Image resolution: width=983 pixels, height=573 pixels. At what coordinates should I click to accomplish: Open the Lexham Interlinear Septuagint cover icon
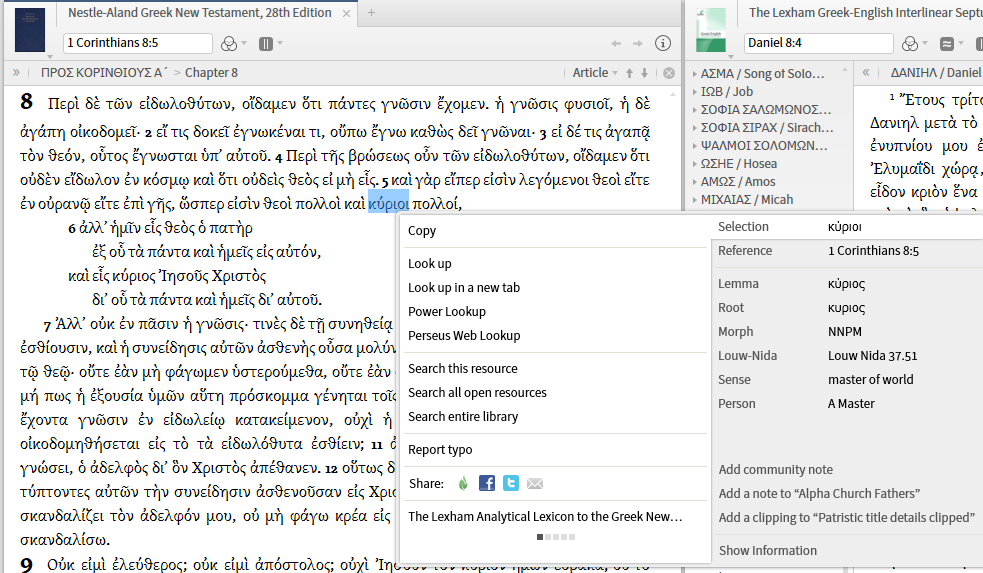pos(711,29)
